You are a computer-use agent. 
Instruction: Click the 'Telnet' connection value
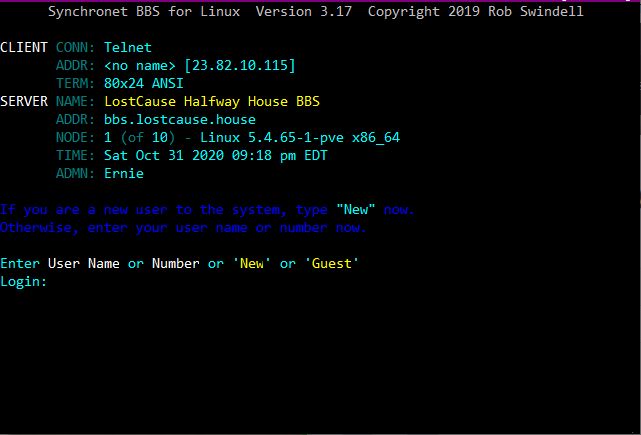[x=128, y=47]
